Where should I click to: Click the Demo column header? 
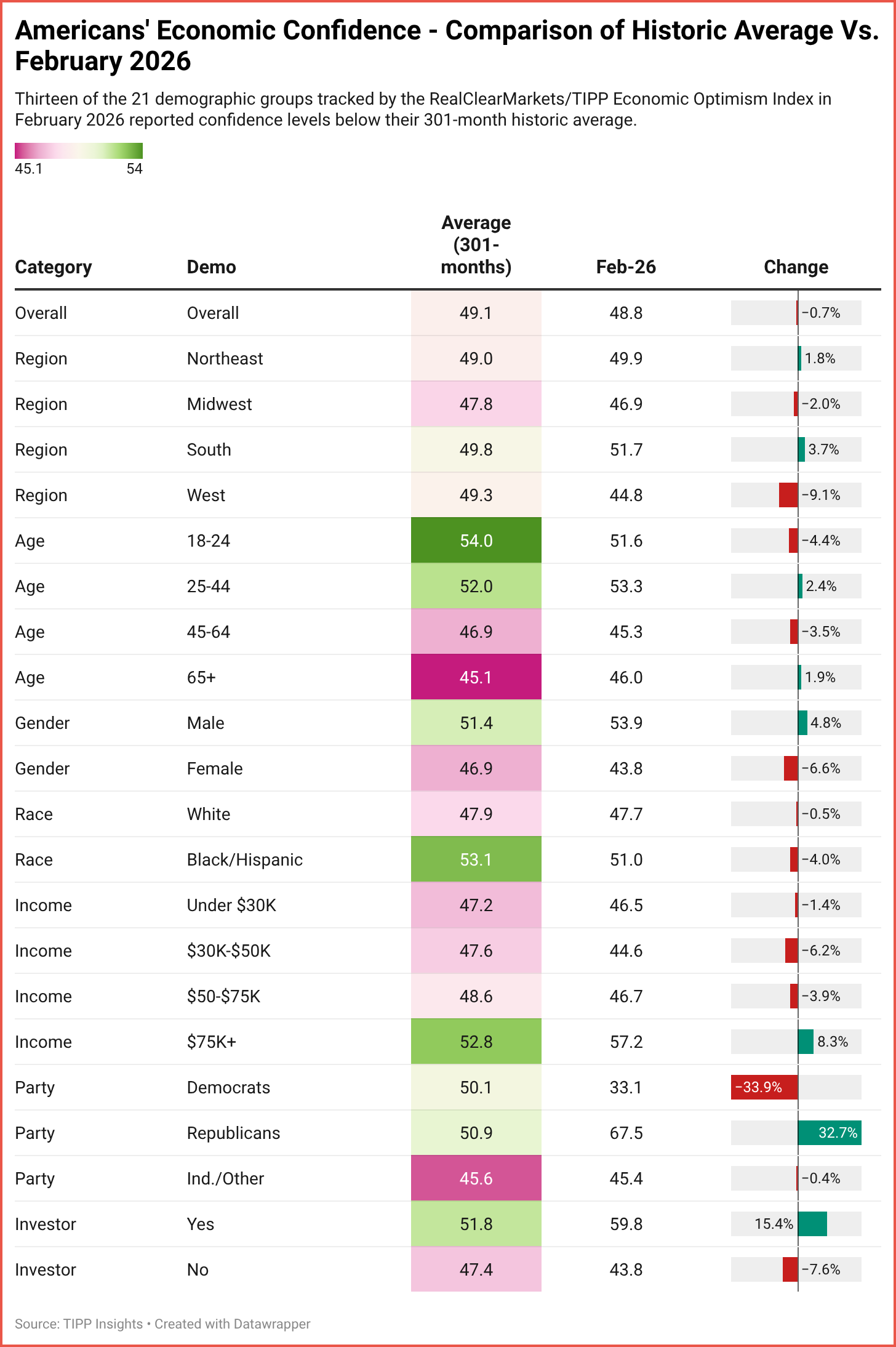211,267
